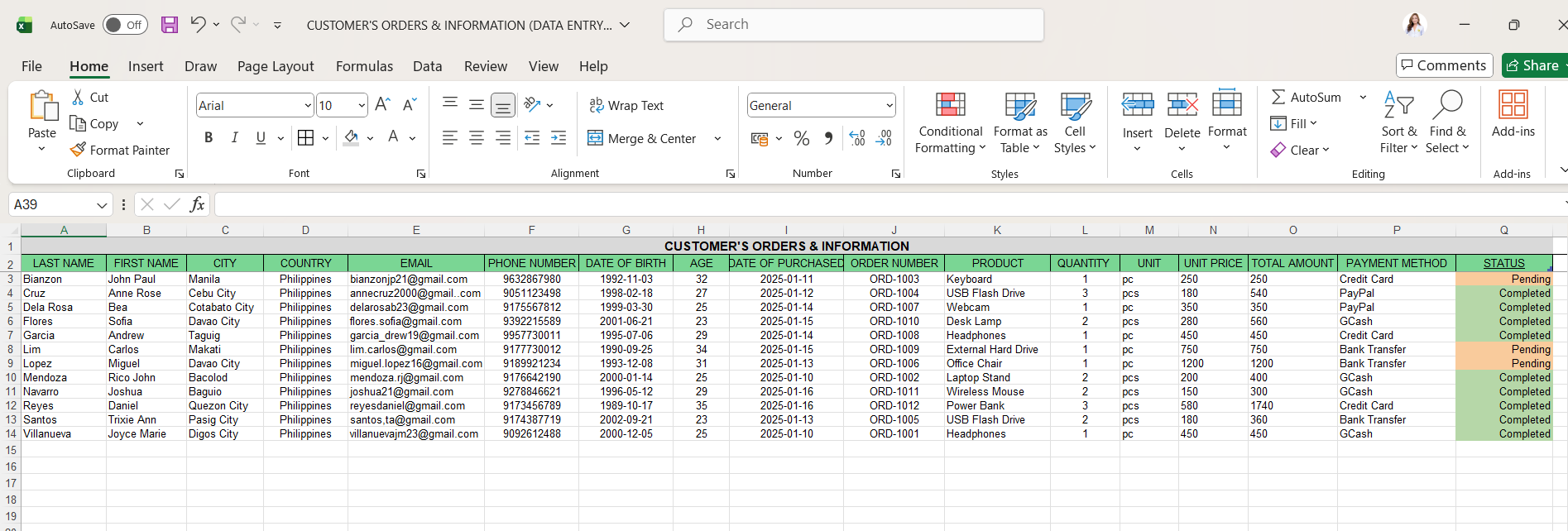The image size is (1568, 531).
Task: Click the Increase Font Size icon
Action: click(382, 105)
